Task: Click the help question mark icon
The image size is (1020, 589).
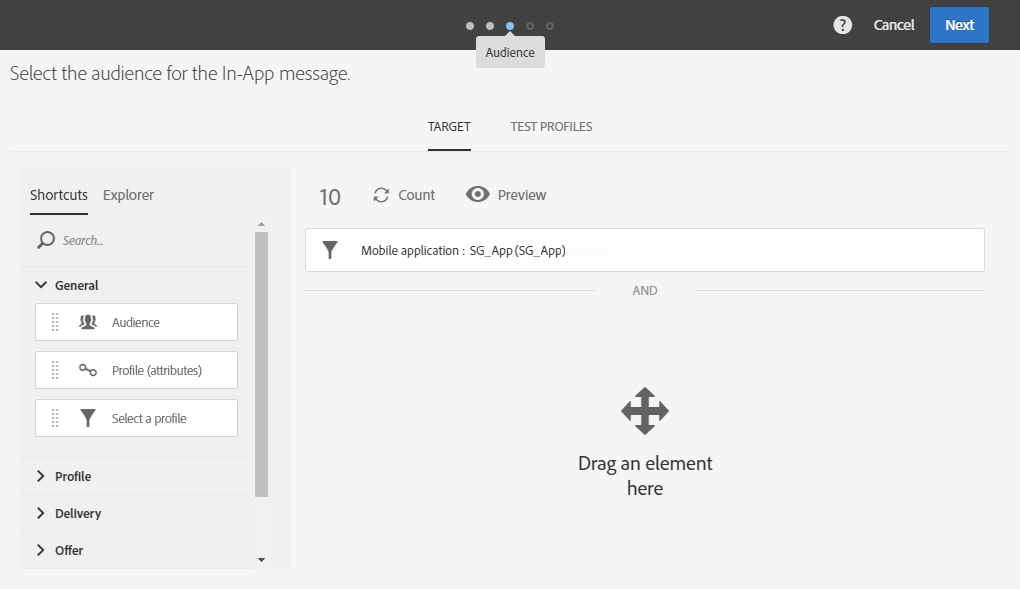Action: tap(842, 25)
